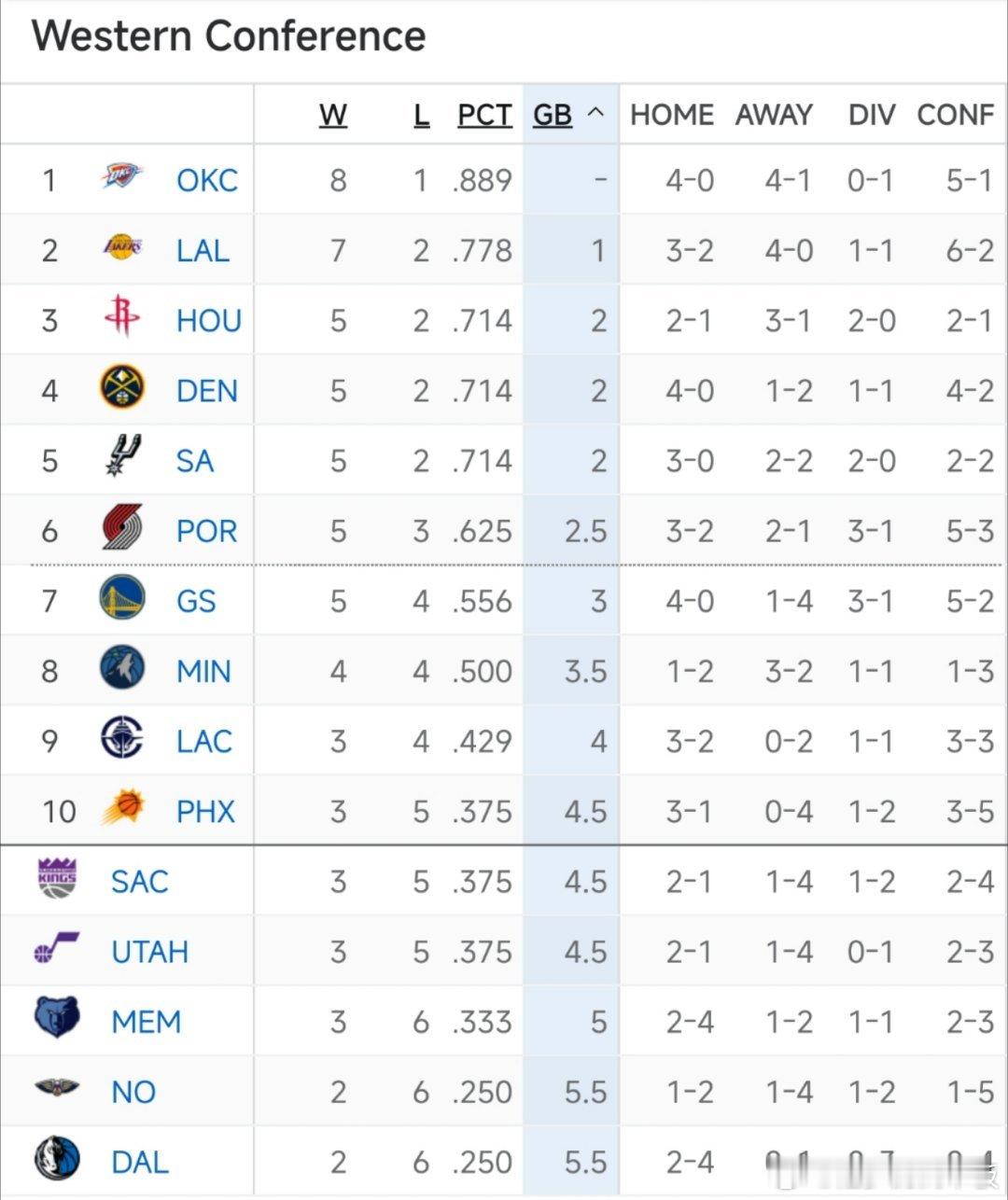This screenshot has height=1200, width=1008.
Task: Click the Trail Blazers logo
Action: click(122, 528)
